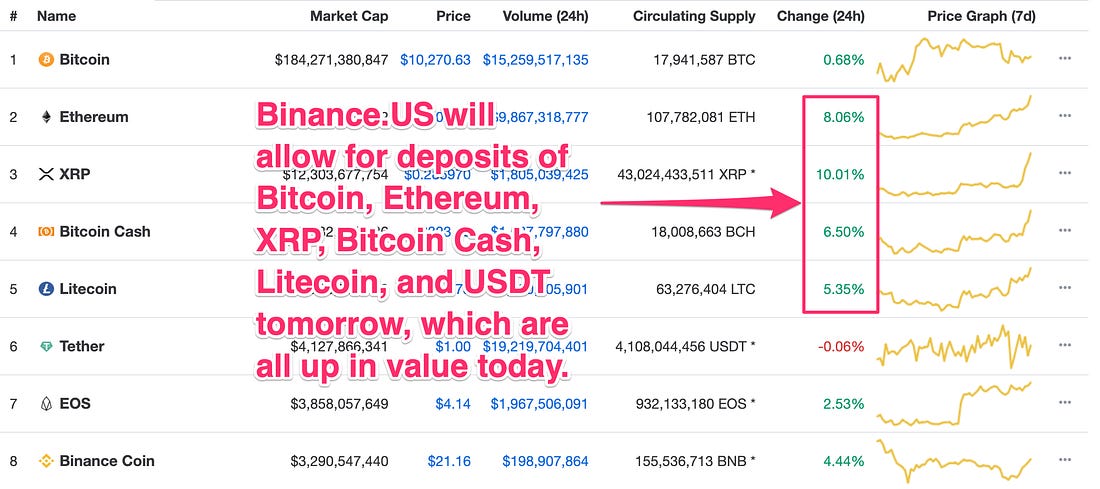Sort by Change (24h) column header
The image size is (1100, 489).
pyautogui.click(x=821, y=16)
